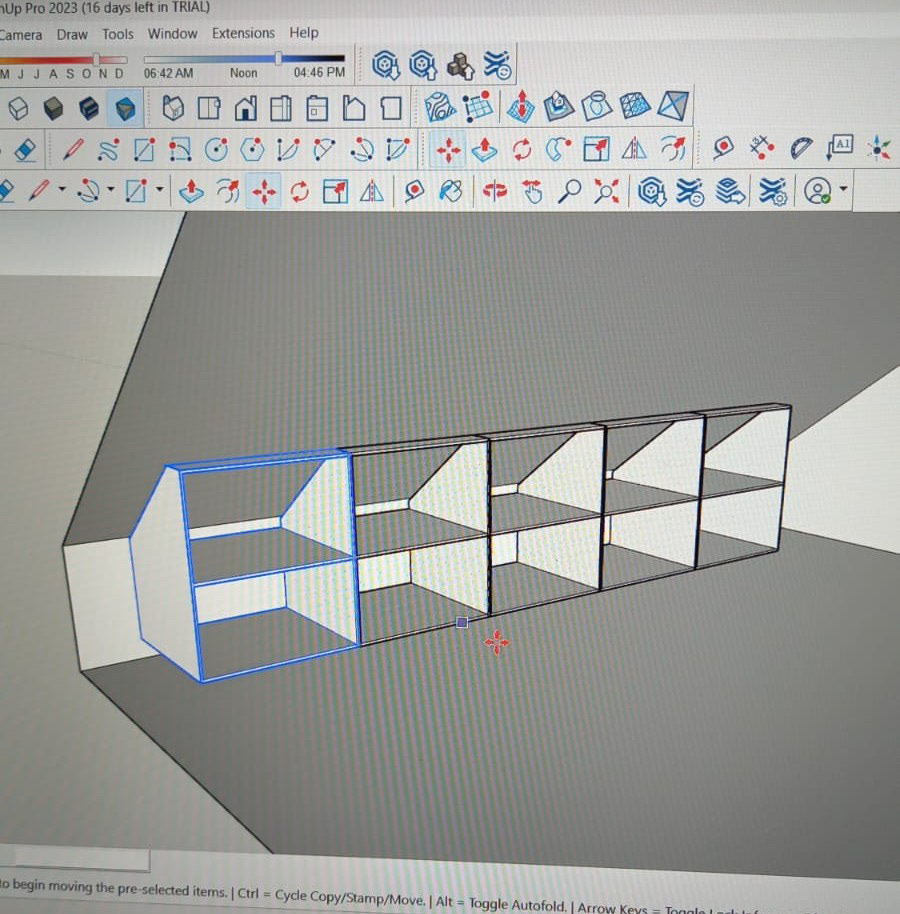Click Share Component stacked-boxes icon
This screenshot has height=914, width=900.
[x=460, y=65]
